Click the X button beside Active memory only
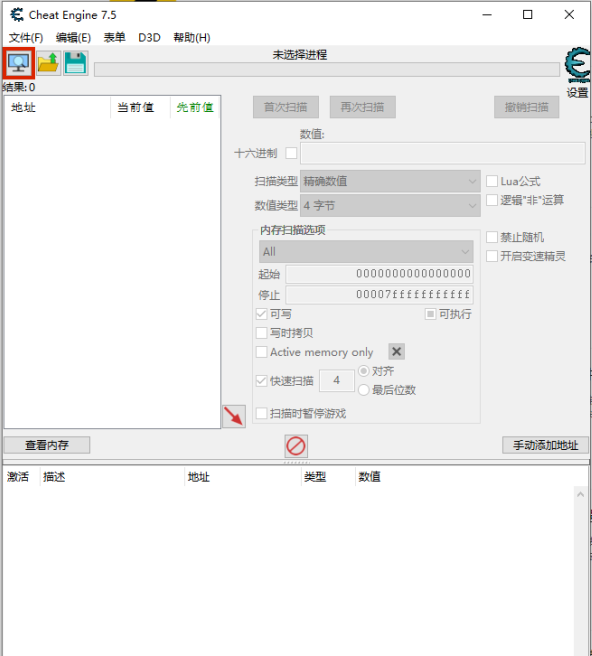Viewport: 592px width, 656px height. click(x=397, y=351)
